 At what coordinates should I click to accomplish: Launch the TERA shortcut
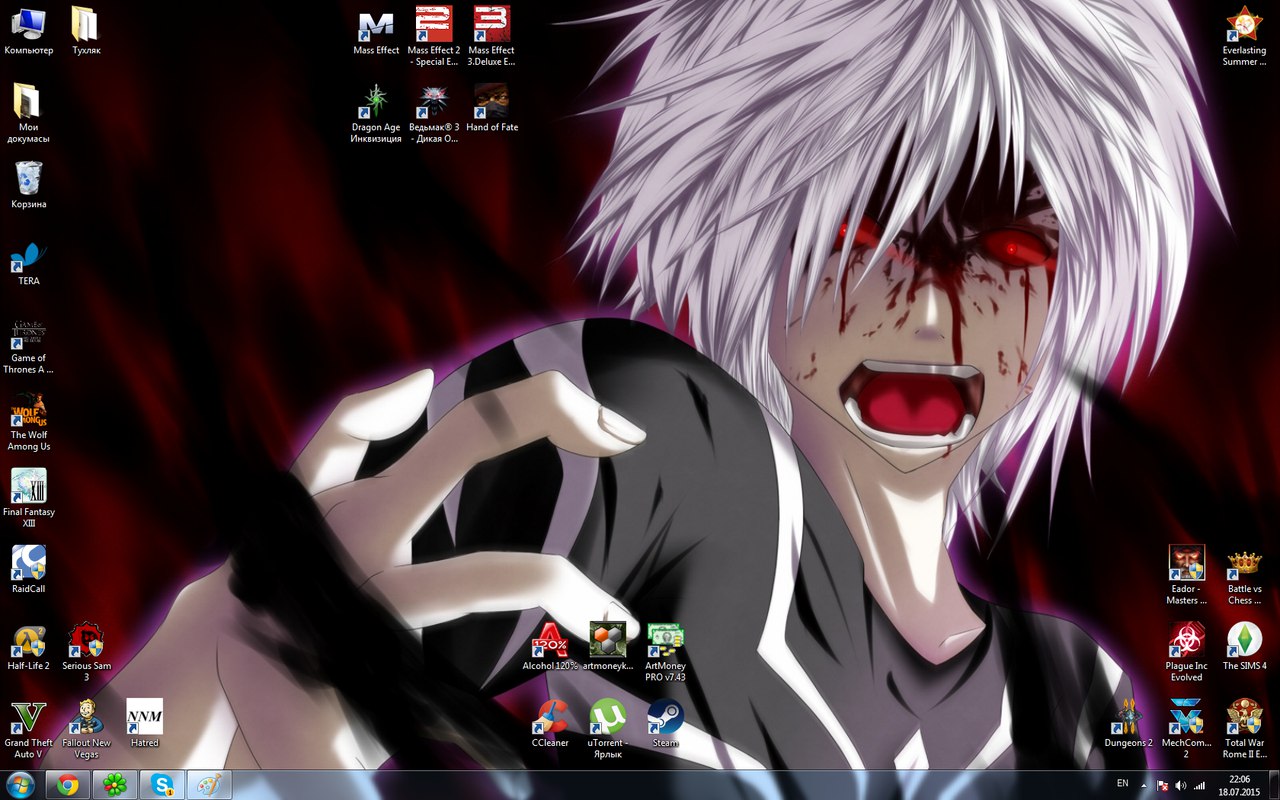[29, 262]
